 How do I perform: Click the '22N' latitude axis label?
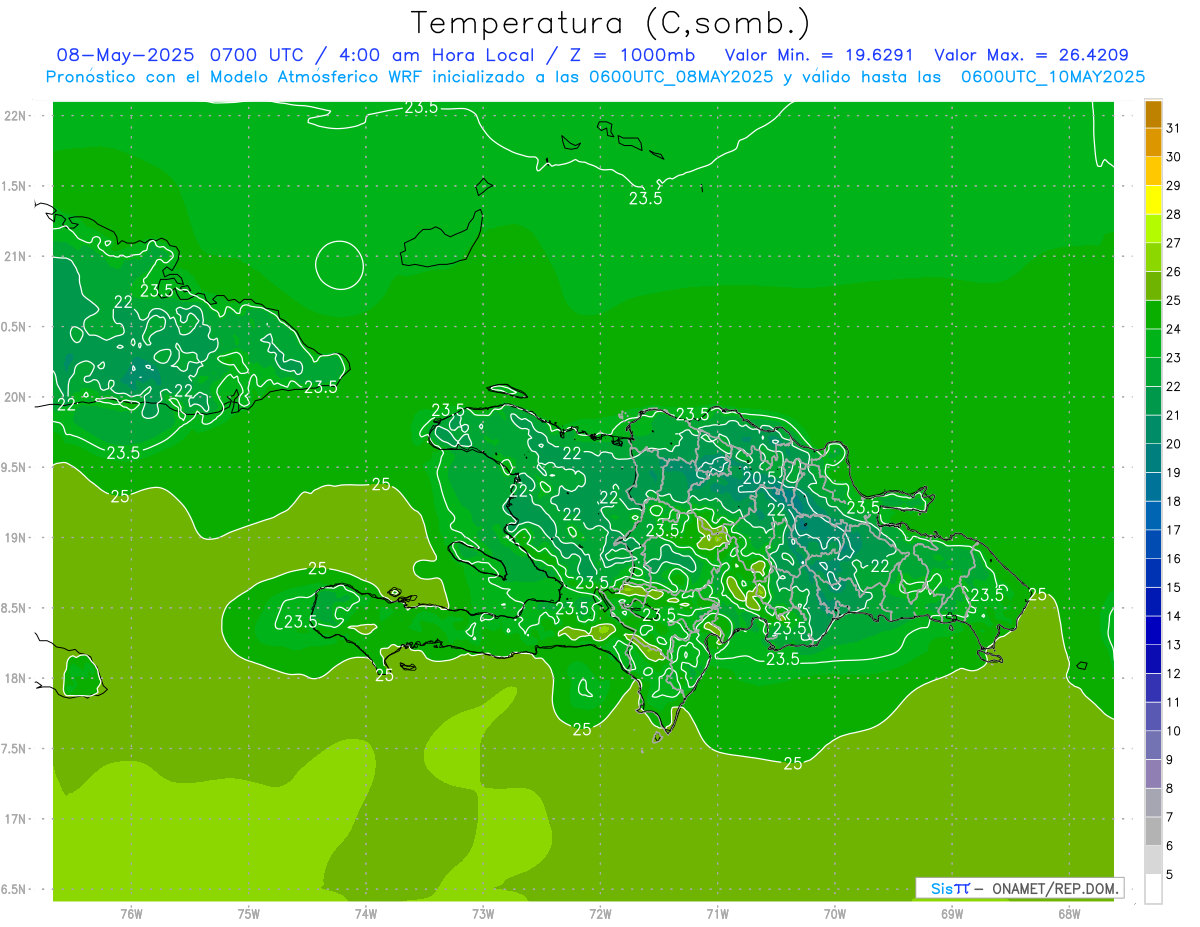(15, 116)
